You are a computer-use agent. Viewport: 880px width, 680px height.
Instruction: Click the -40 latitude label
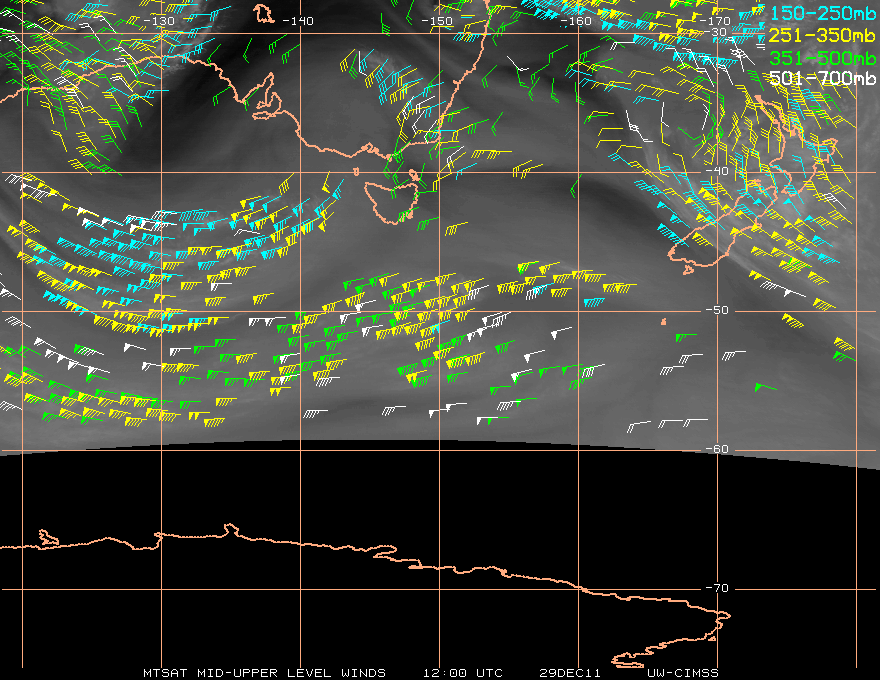pyautogui.click(x=717, y=171)
